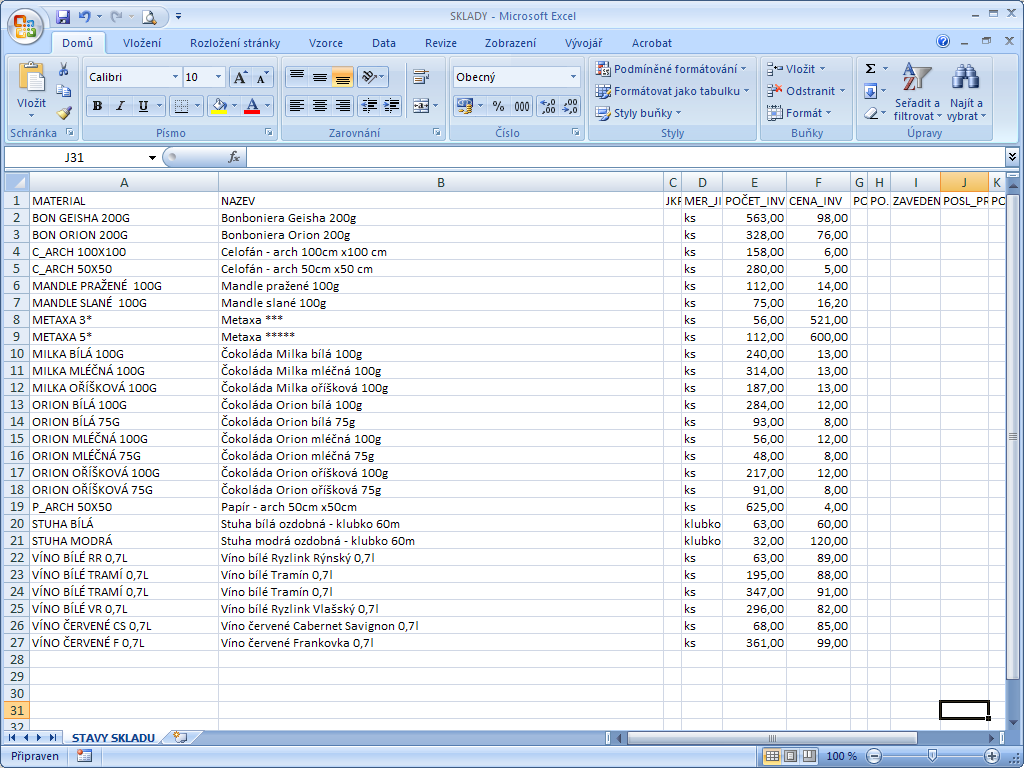1024x768 pixels.
Task: Decrease decimal places
Action: (570, 106)
